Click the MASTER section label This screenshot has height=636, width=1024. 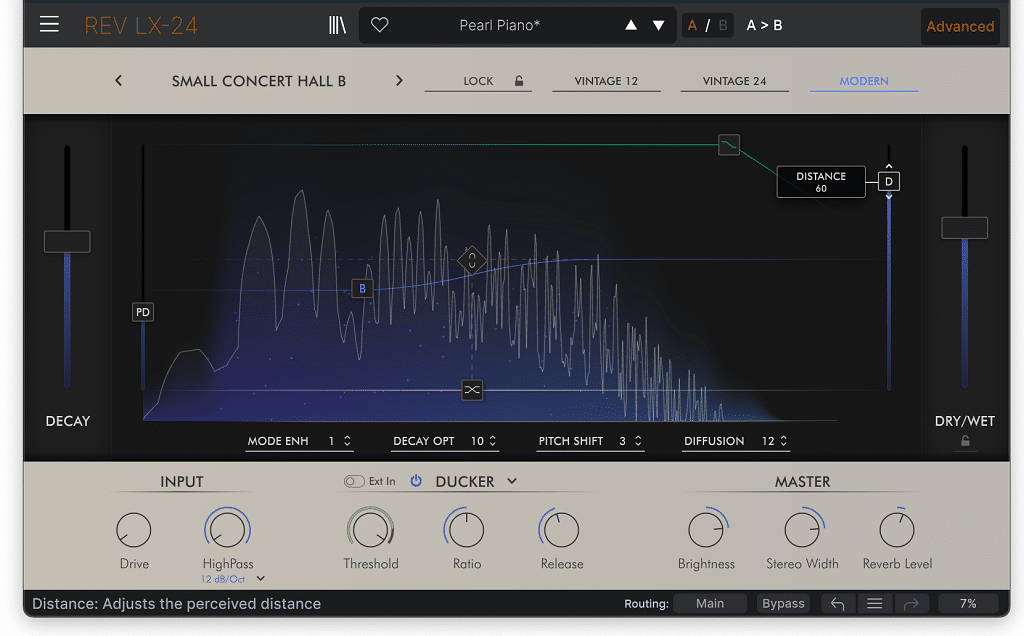pyautogui.click(x=802, y=481)
